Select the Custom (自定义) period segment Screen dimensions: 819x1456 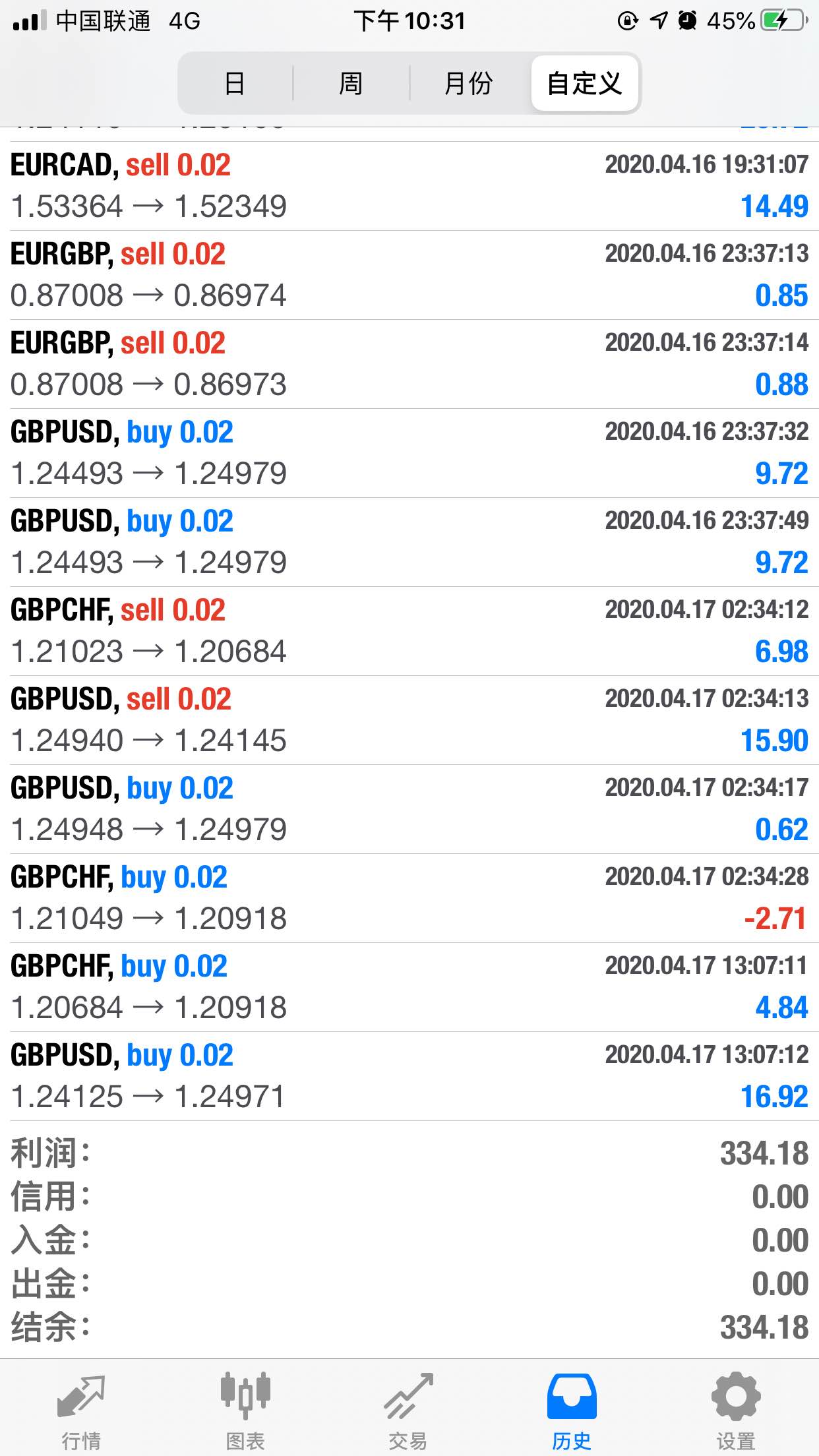(x=584, y=84)
